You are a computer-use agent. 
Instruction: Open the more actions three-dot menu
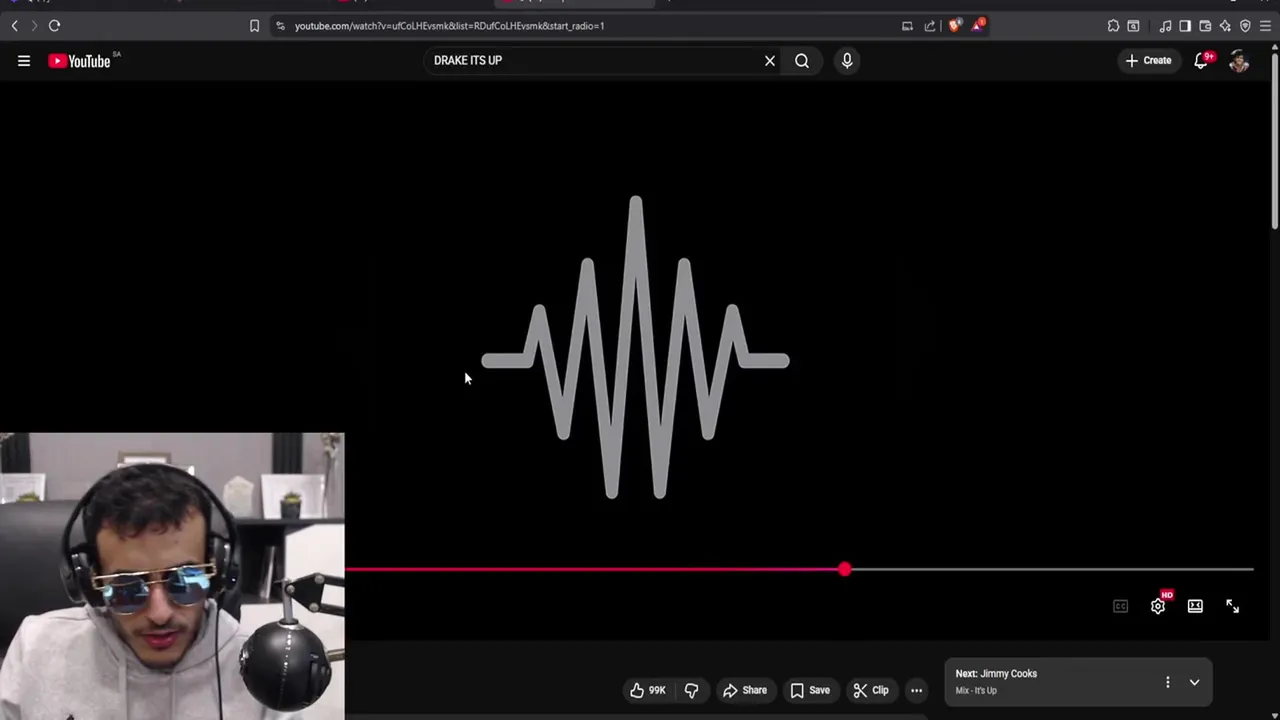916,690
